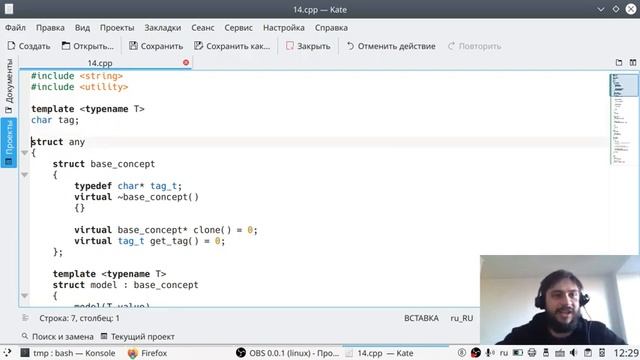Click the Сохранить disk icon
This screenshot has height=360, width=640.
click(133, 46)
